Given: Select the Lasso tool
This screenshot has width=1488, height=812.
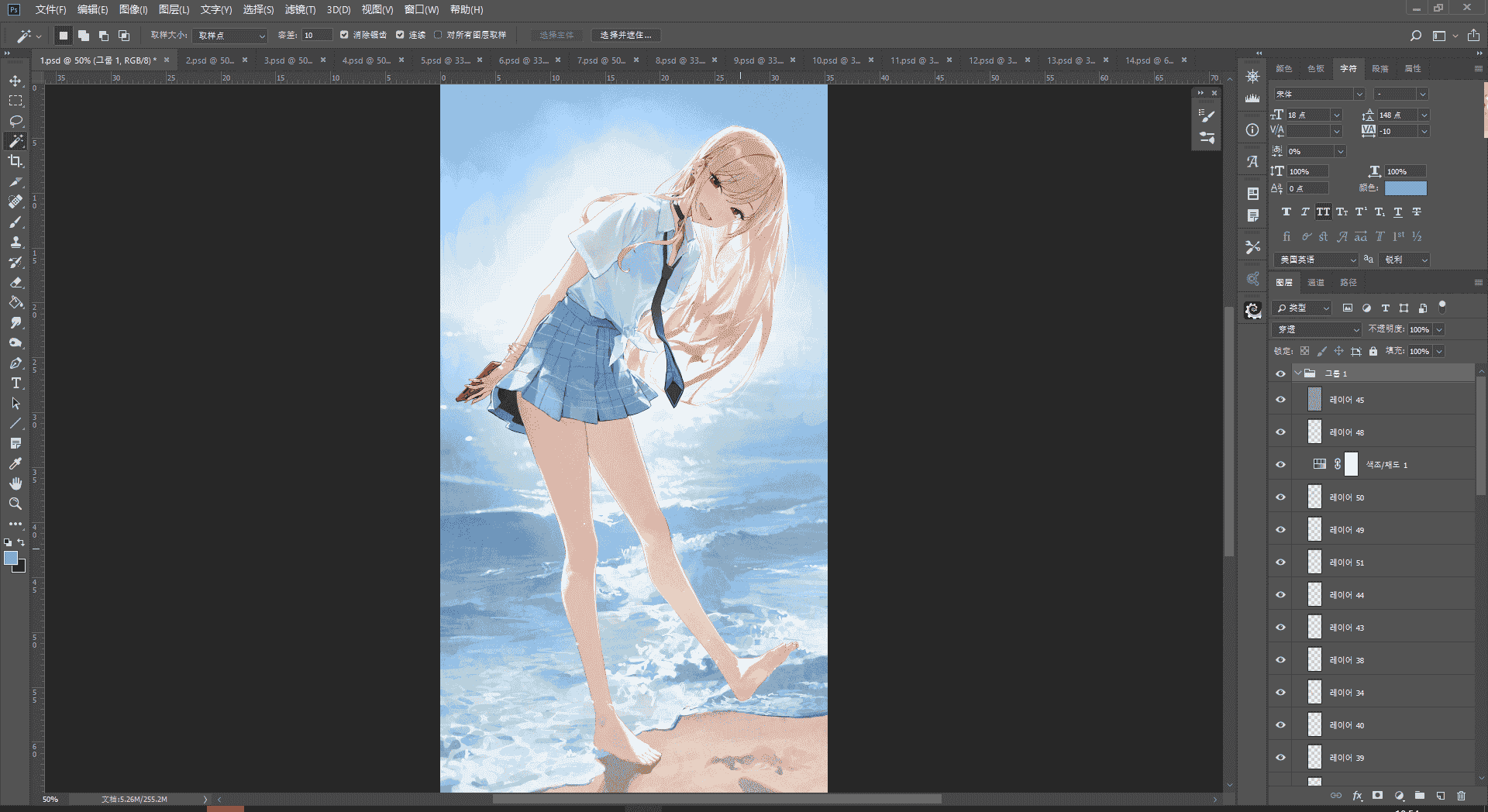Looking at the screenshot, I should 15,121.
